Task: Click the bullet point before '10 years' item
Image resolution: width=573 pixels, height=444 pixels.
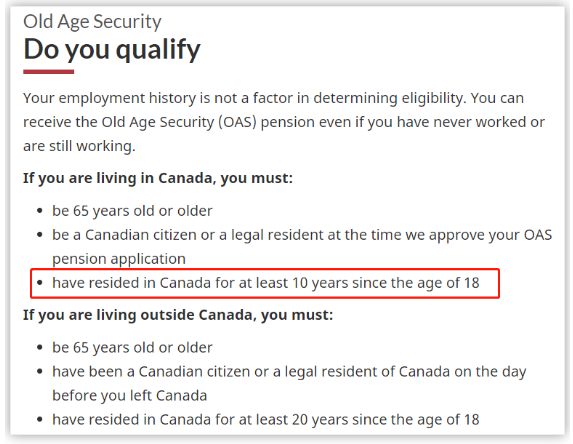Action: pyautogui.click(x=40, y=283)
